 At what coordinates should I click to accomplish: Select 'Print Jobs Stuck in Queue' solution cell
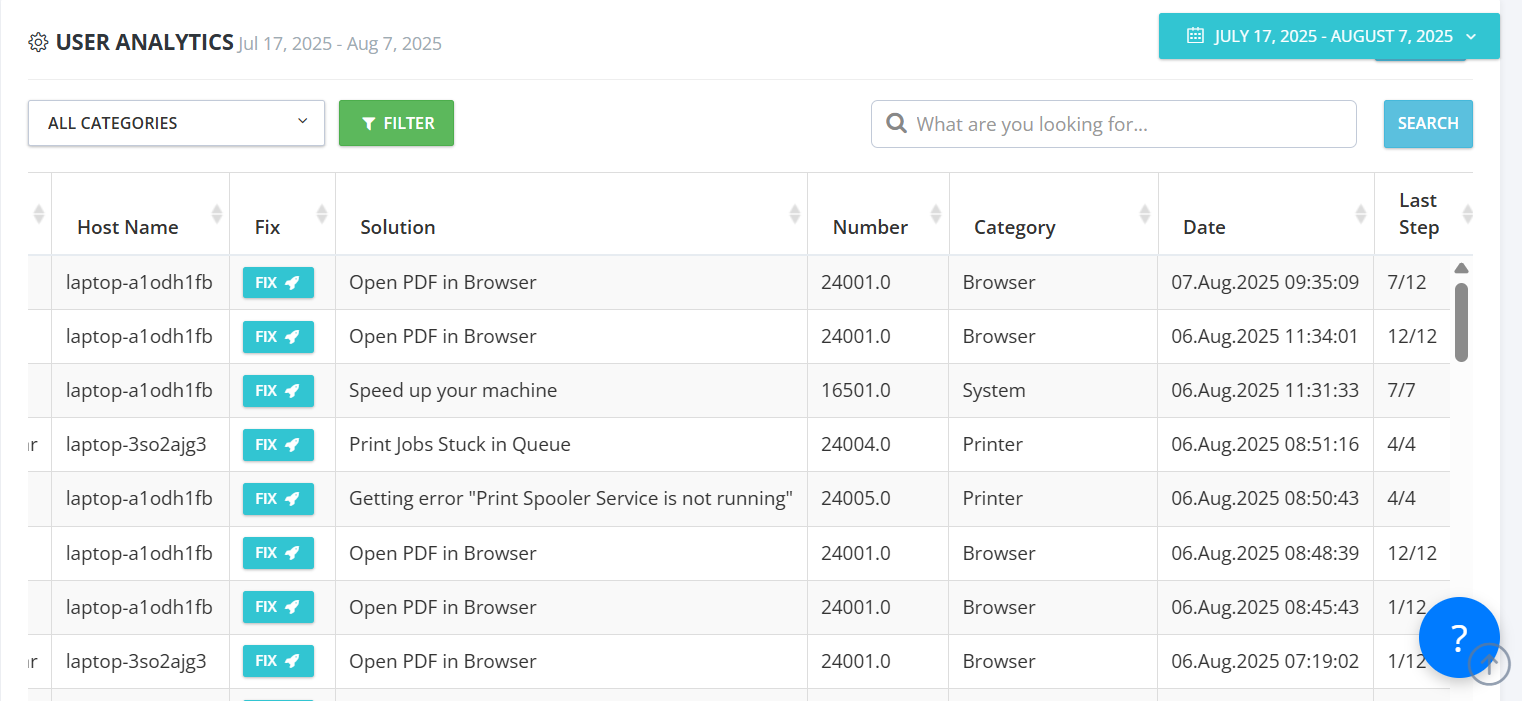571,445
